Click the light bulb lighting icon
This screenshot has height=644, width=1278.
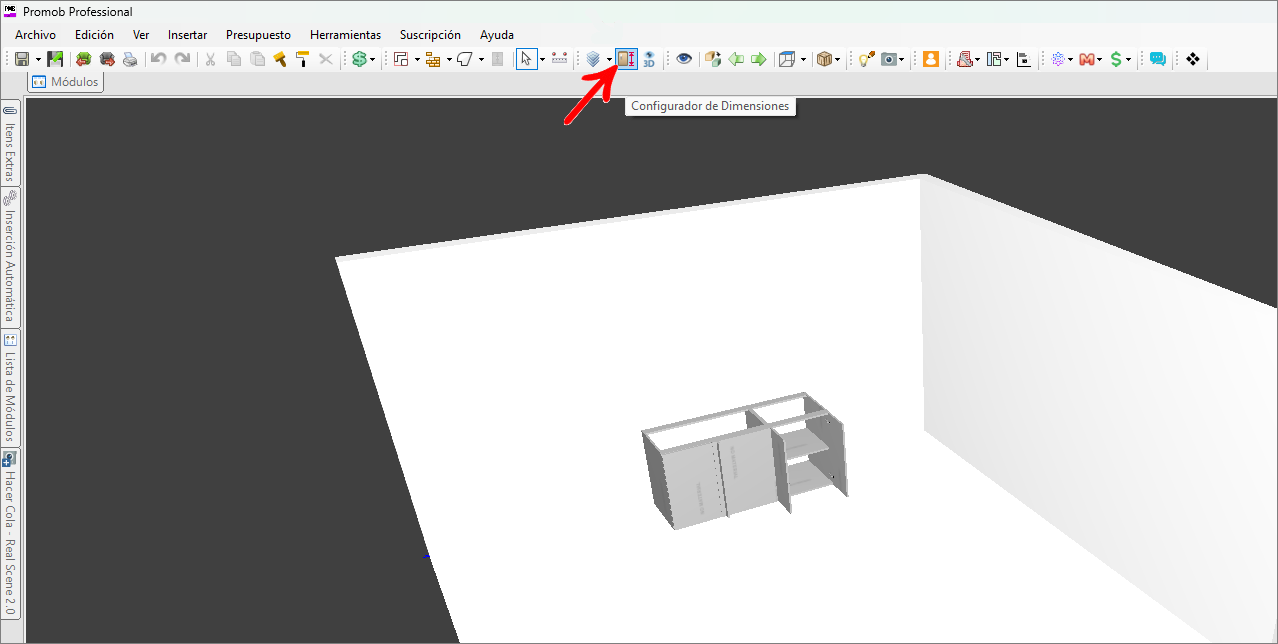tap(865, 59)
